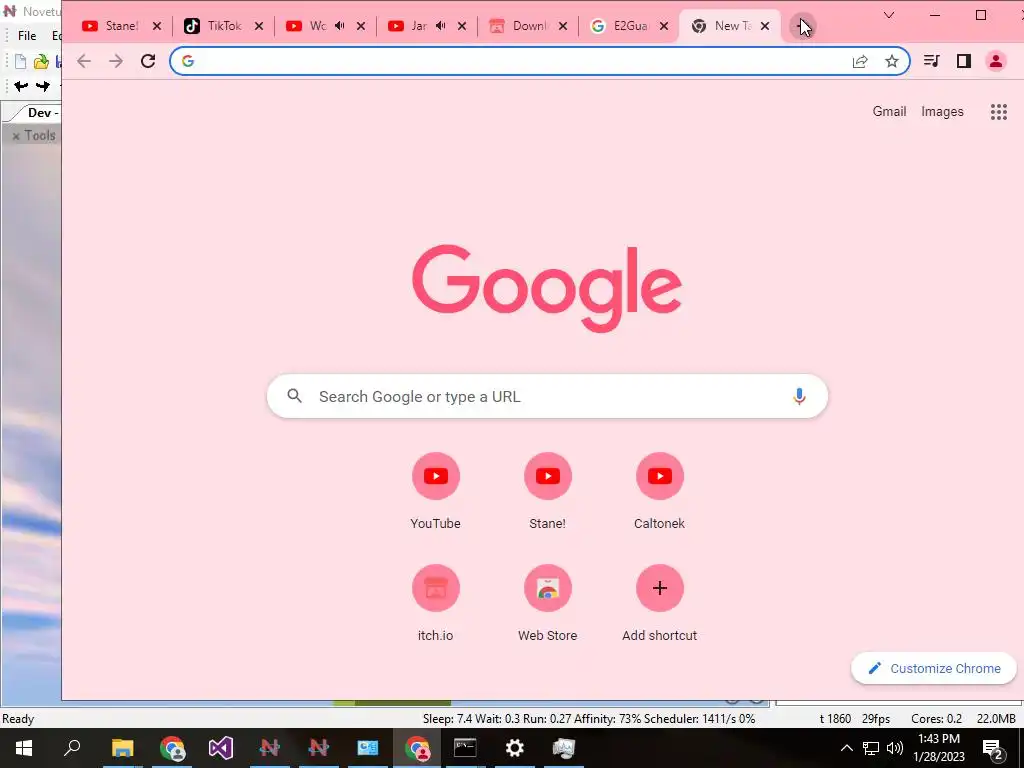Close the Downl tab
Image resolution: width=1024 pixels, height=768 pixels.
pyautogui.click(x=563, y=26)
